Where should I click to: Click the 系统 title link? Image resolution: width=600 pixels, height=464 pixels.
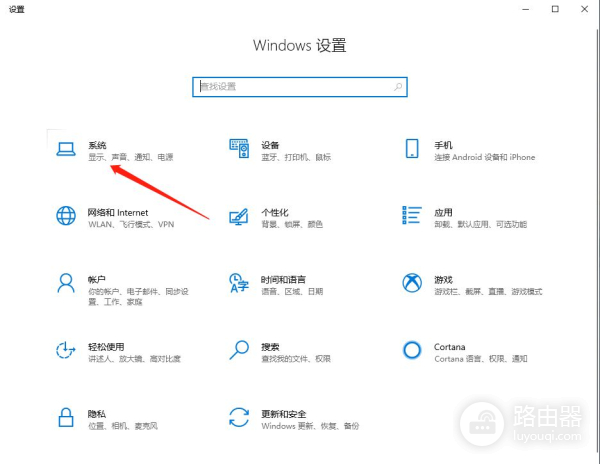pyautogui.click(x=97, y=145)
